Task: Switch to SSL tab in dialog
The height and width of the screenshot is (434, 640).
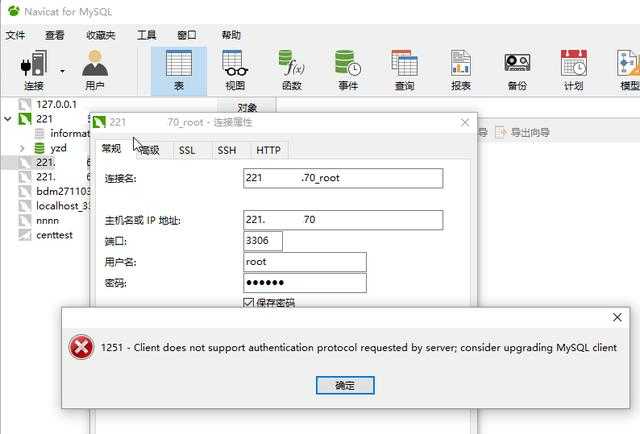Action: pos(187,150)
